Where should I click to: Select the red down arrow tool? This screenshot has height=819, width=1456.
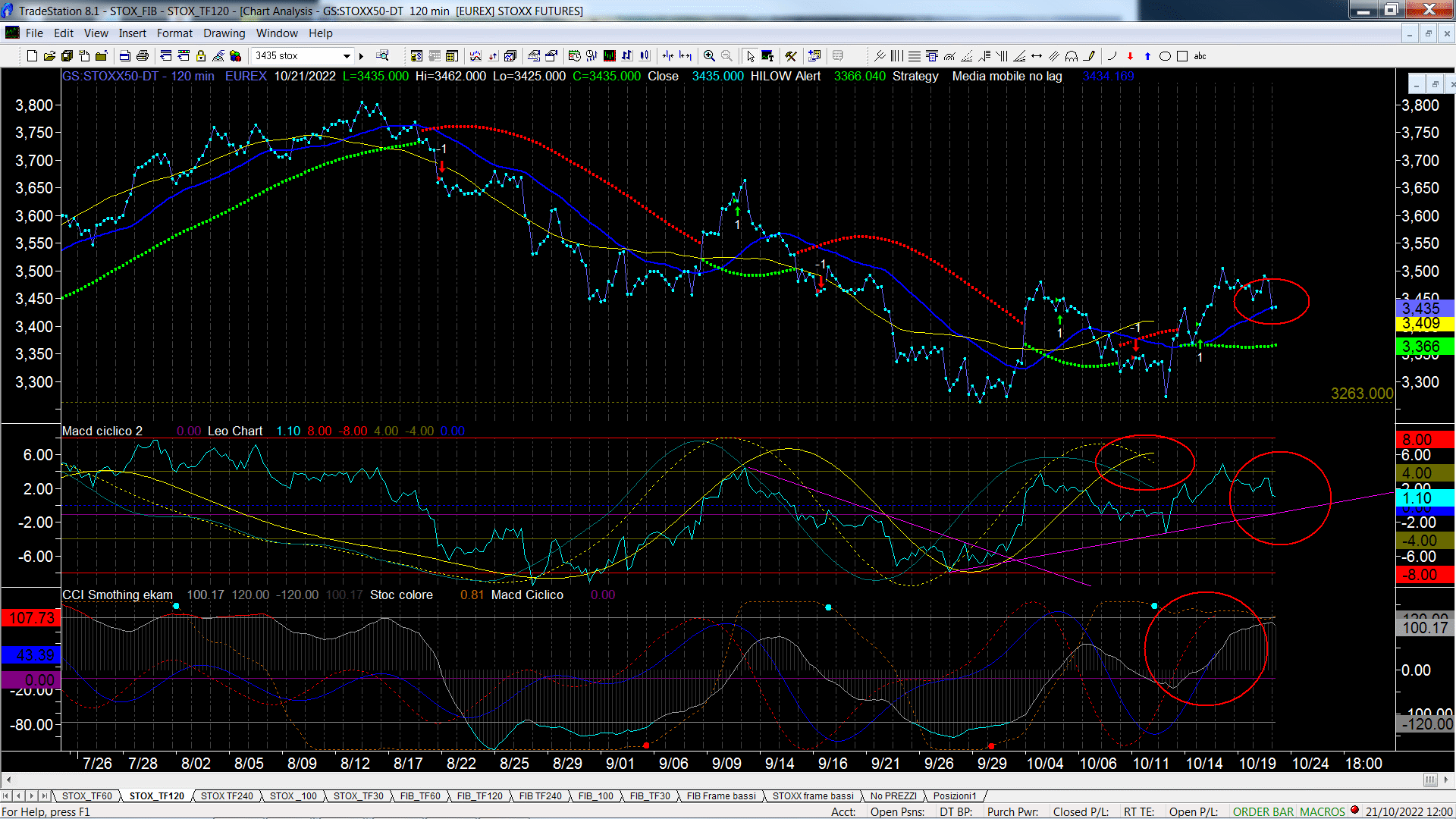pos(1130,56)
